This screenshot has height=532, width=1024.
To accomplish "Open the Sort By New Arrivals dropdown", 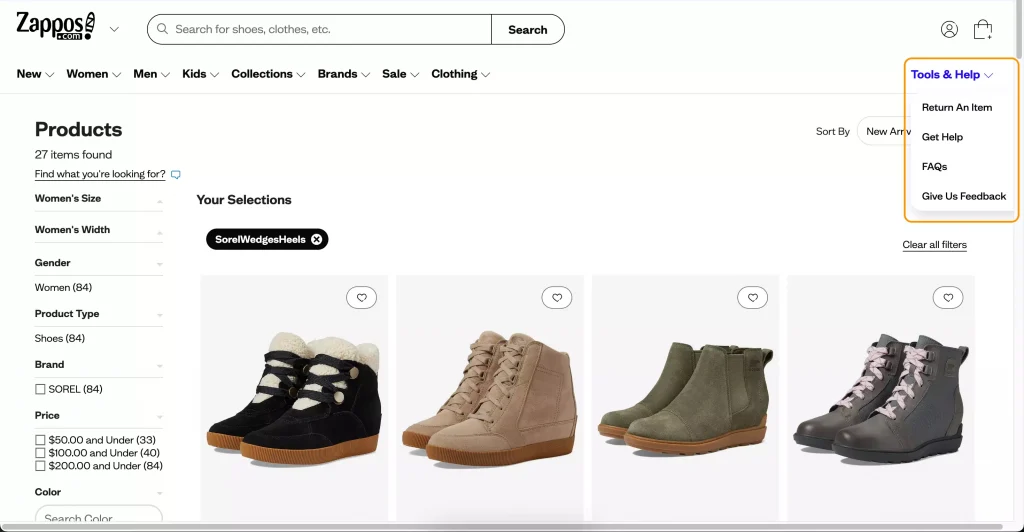I will click(884, 131).
